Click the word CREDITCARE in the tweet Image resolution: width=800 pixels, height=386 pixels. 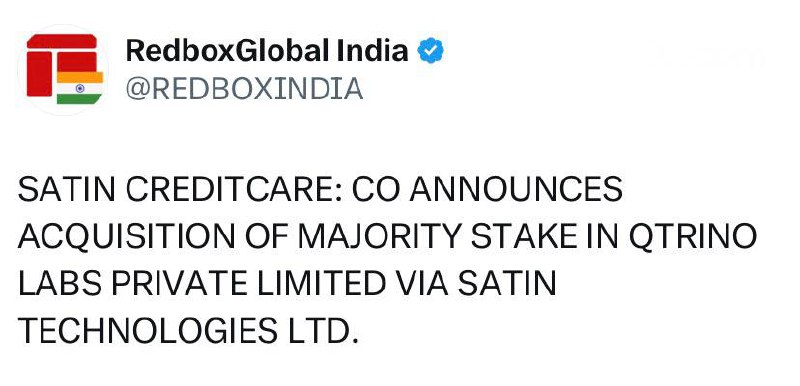click(233, 189)
